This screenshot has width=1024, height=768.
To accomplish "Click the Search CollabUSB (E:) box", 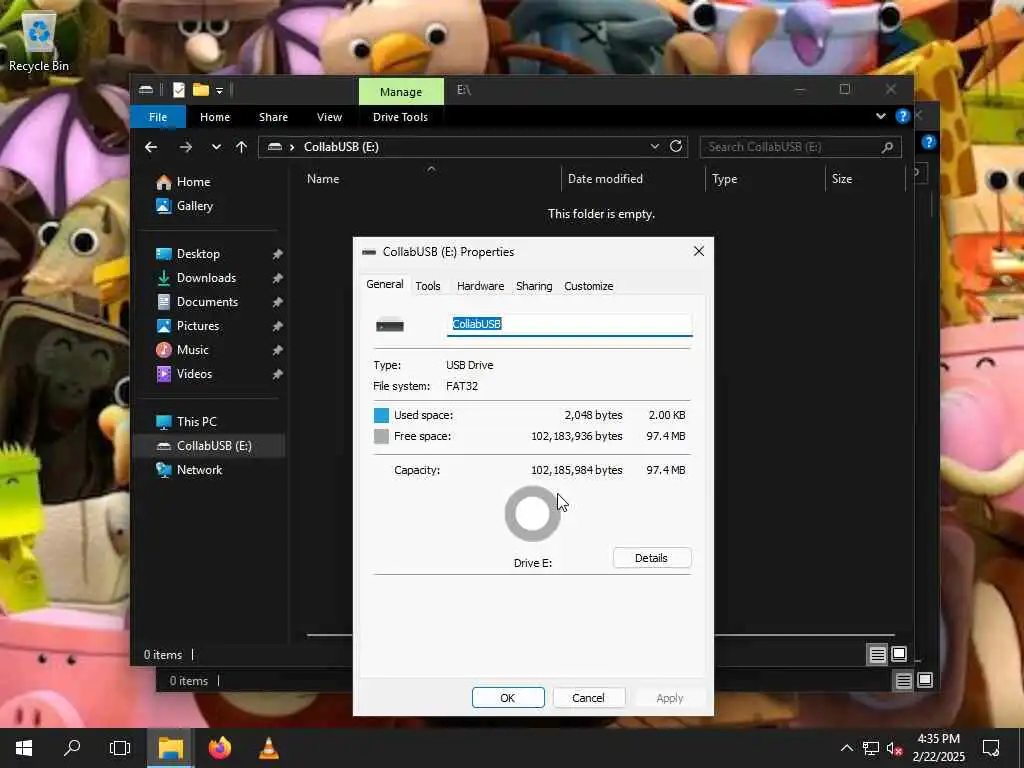I will click(x=800, y=147).
